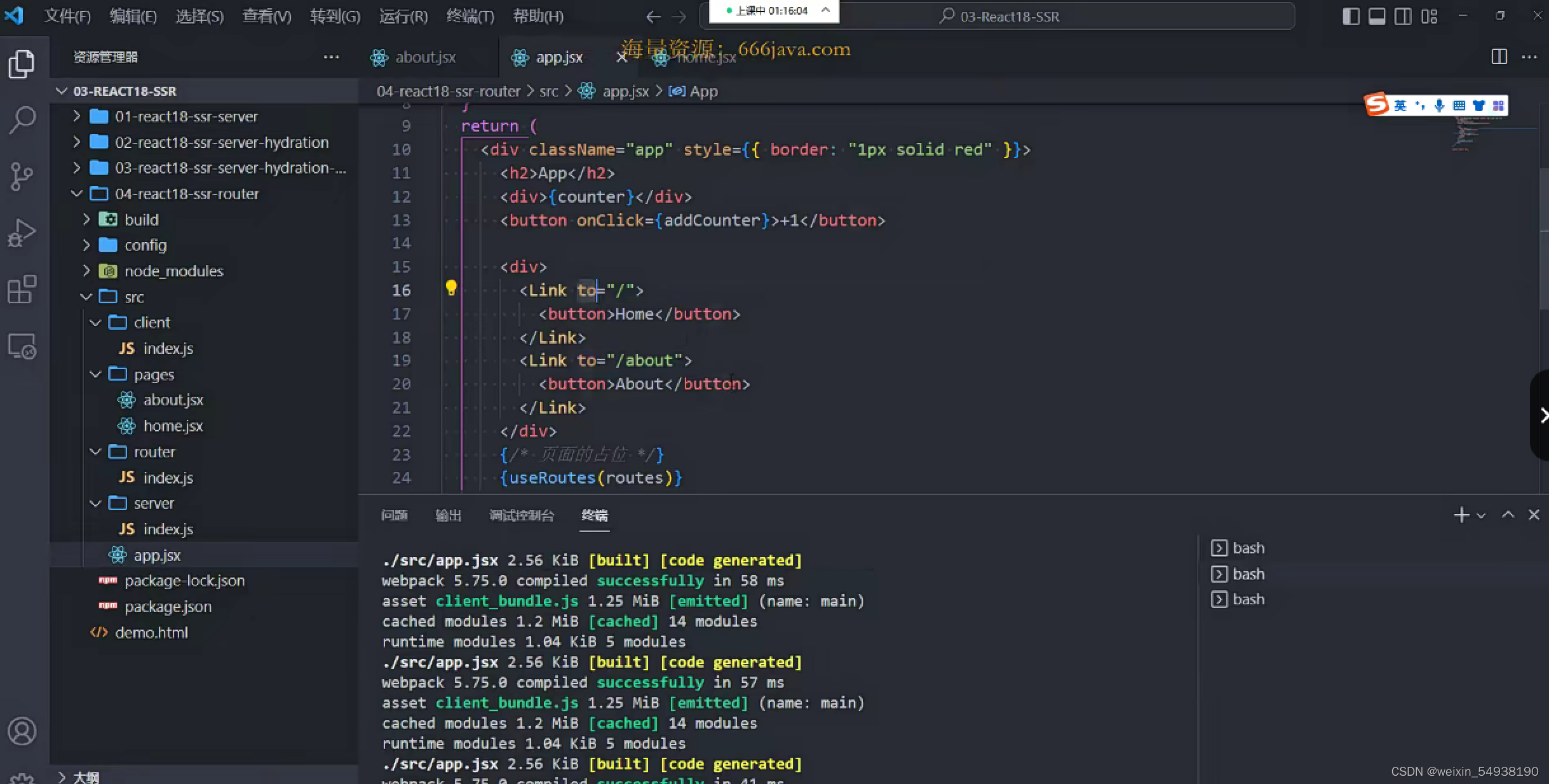Screen dimensions: 1549x784
Task: Click the Accounts icon
Action: coord(22,731)
